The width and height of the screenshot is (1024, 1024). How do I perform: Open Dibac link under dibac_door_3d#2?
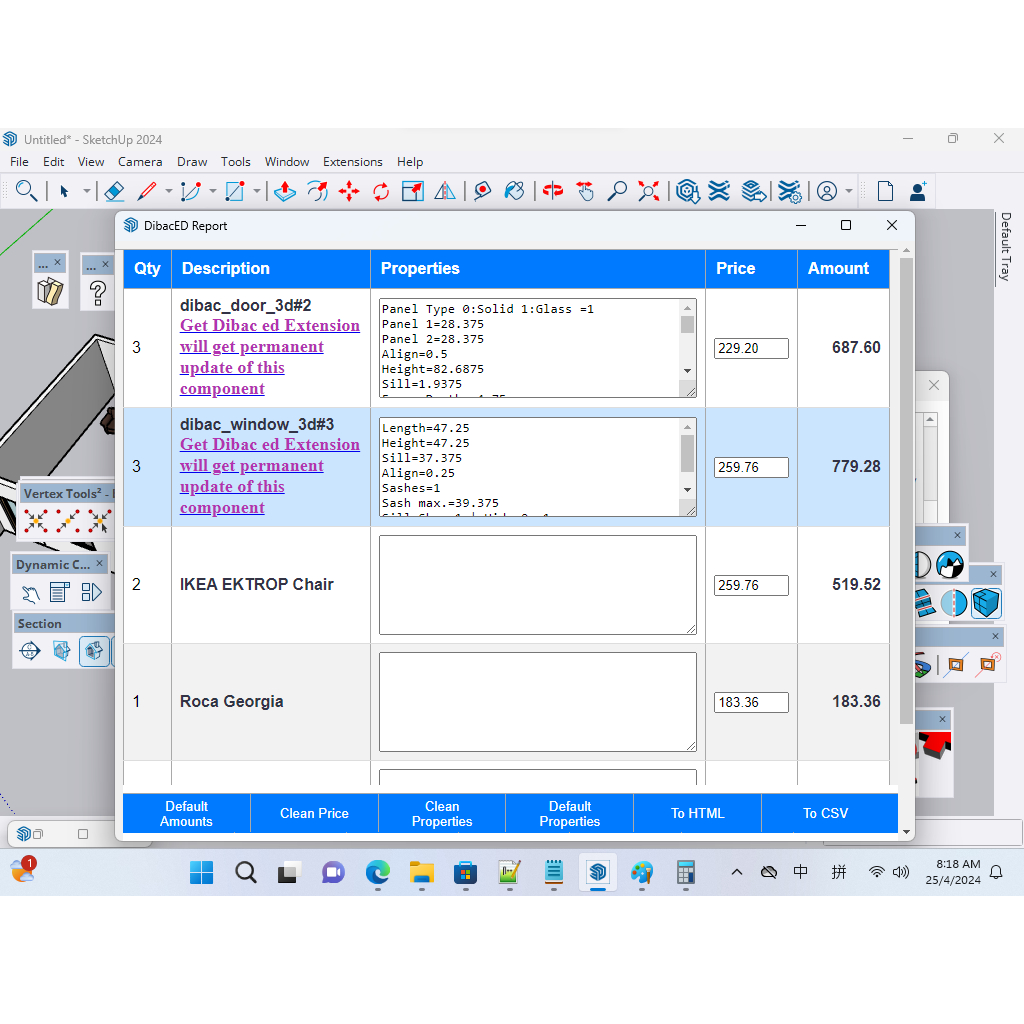tap(270, 357)
